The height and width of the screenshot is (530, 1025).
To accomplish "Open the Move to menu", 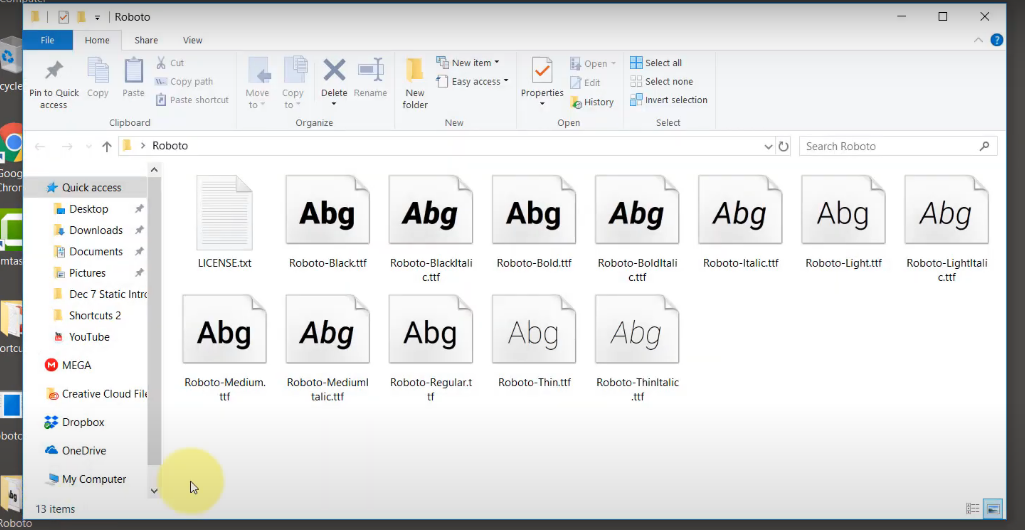I will 258,82.
